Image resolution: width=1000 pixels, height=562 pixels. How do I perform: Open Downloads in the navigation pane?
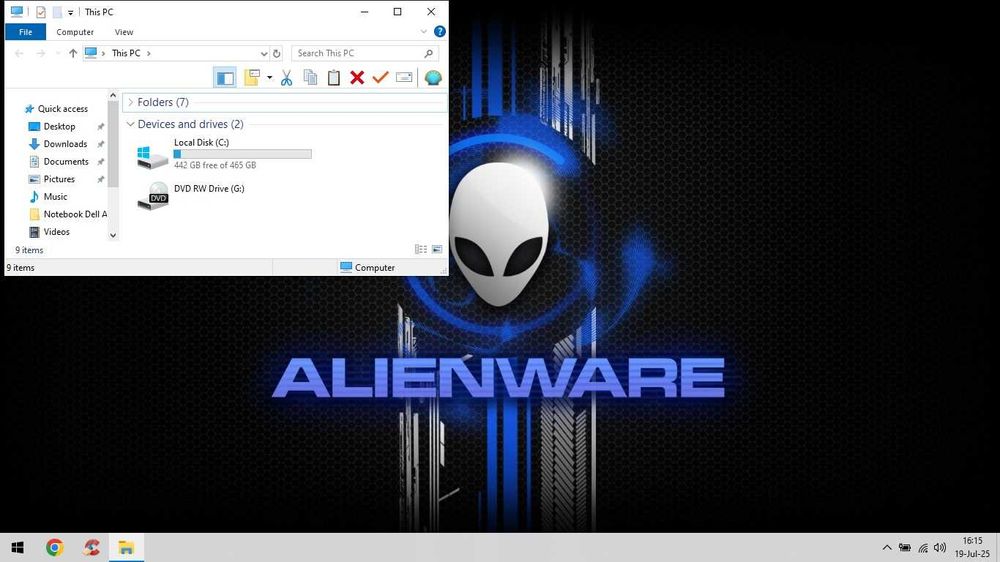tap(65, 144)
